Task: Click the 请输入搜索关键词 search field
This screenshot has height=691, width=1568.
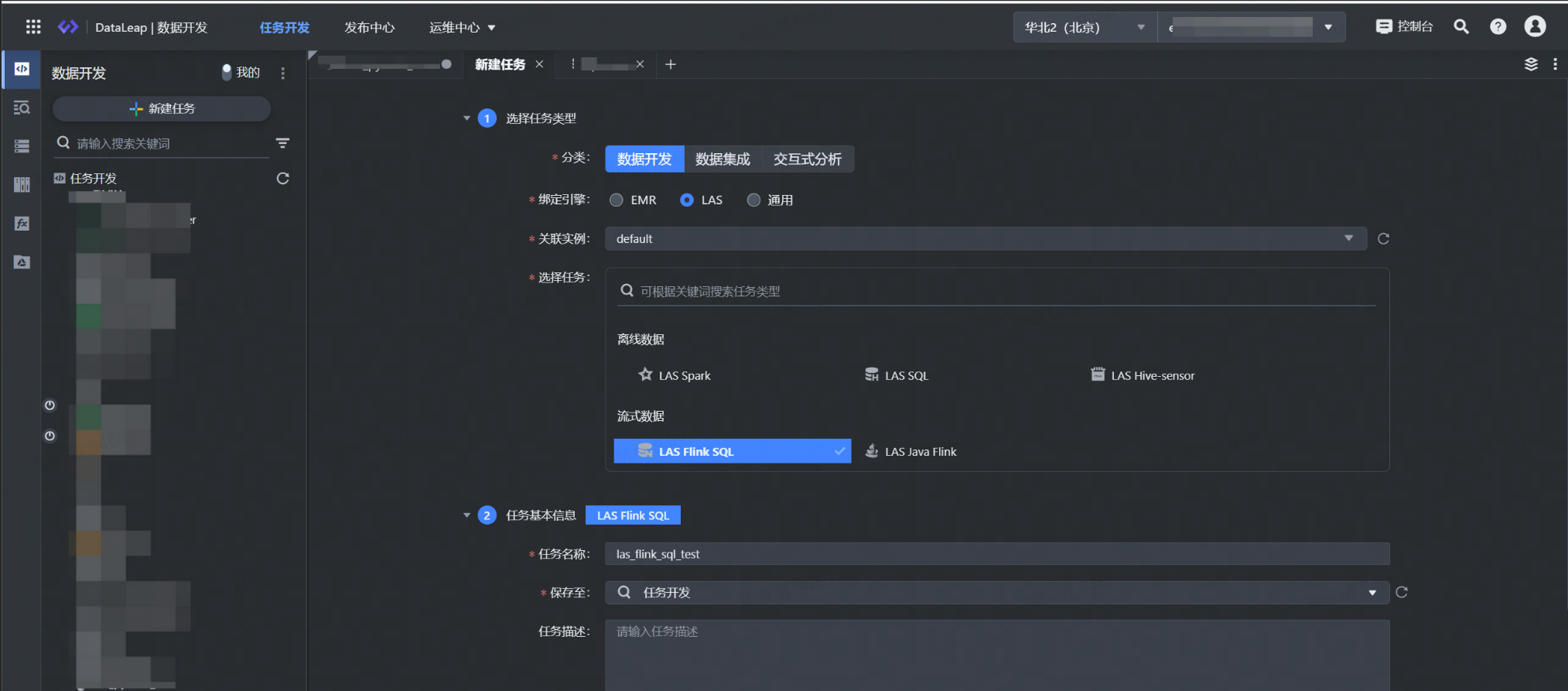Action: pyautogui.click(x=162, y=143)
